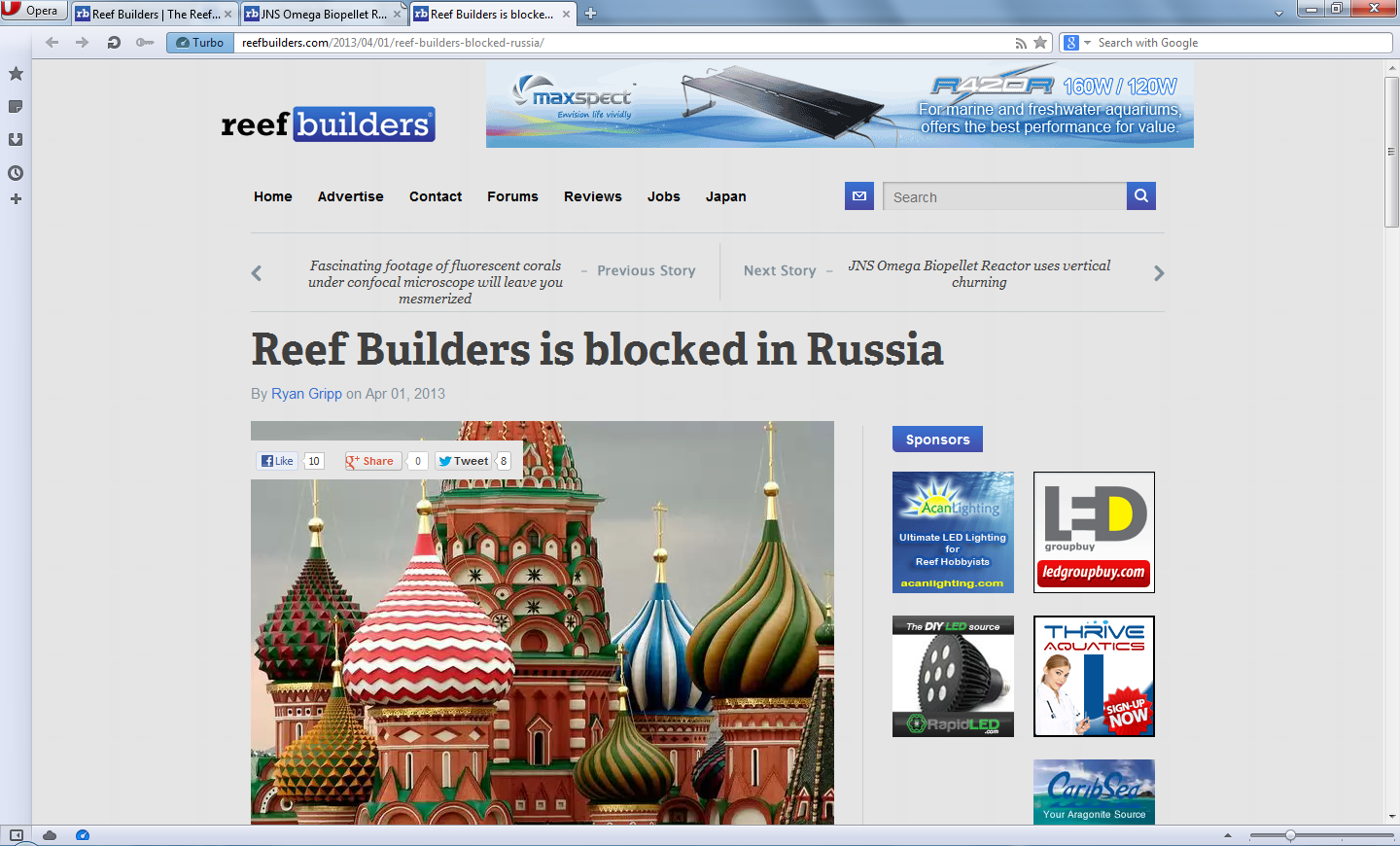This screenshot has height=846, width=1400.
Task: Add a panel with the sidebar plus
Action: coord(16,198)
